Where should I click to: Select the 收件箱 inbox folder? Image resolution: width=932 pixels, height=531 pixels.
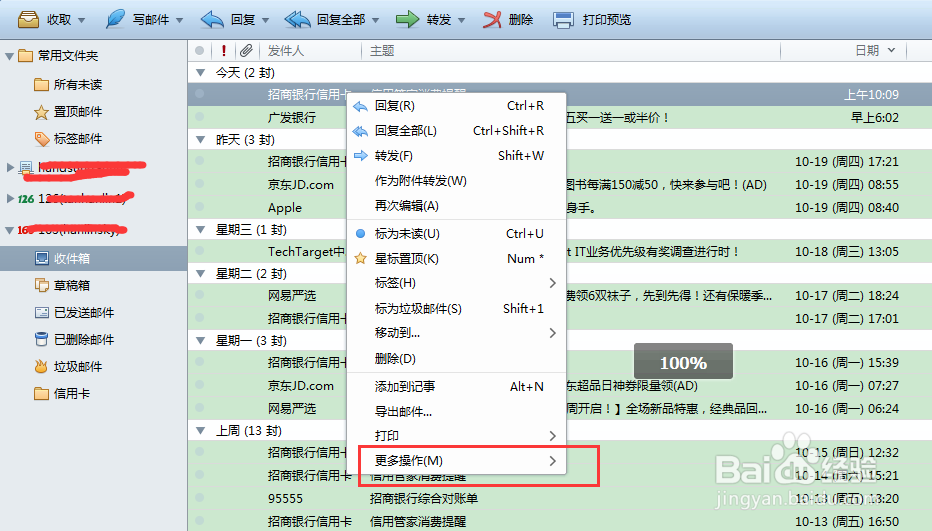tap(93, 258)
